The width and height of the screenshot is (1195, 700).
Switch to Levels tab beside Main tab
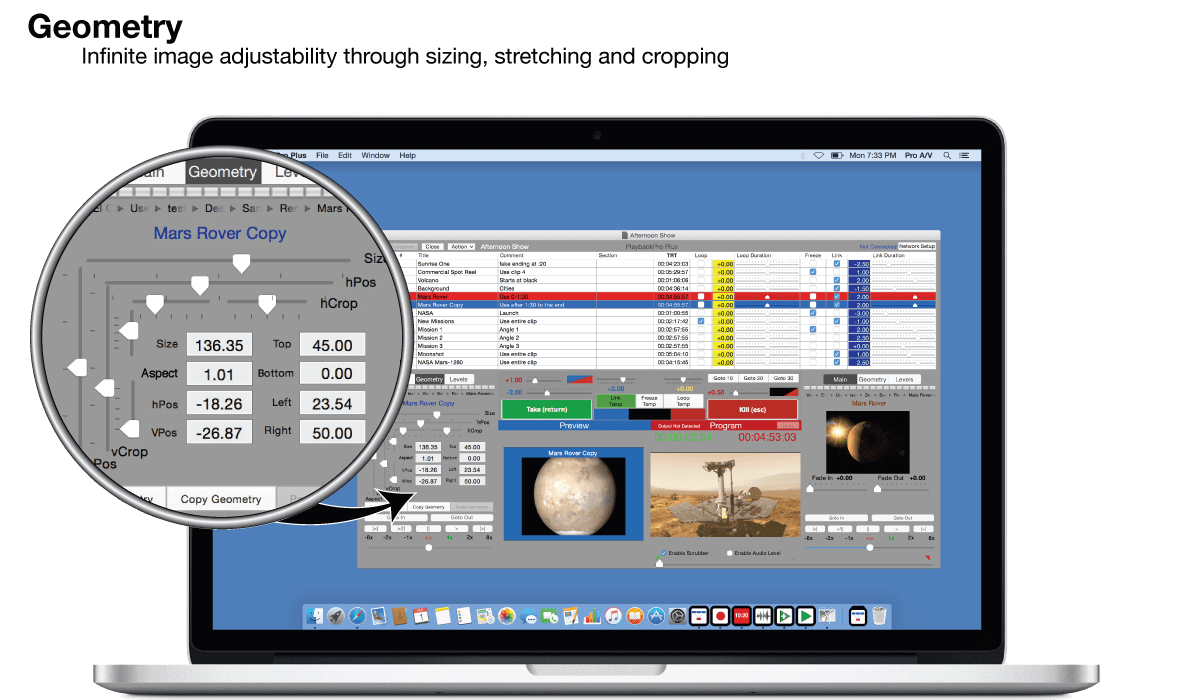pos(905,379)
